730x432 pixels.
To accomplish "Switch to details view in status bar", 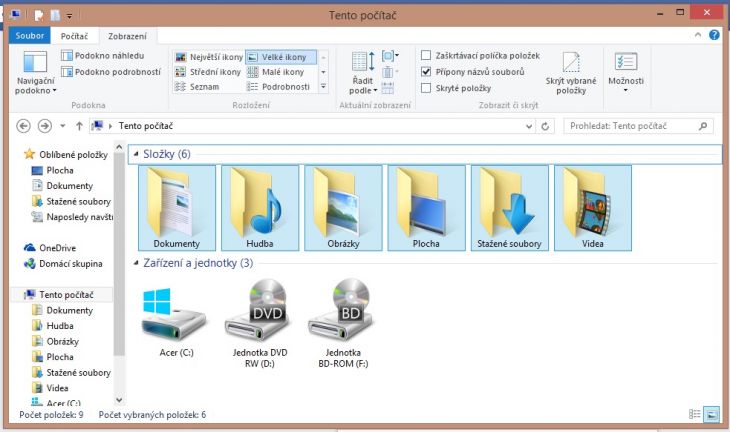I will (694, 414).
